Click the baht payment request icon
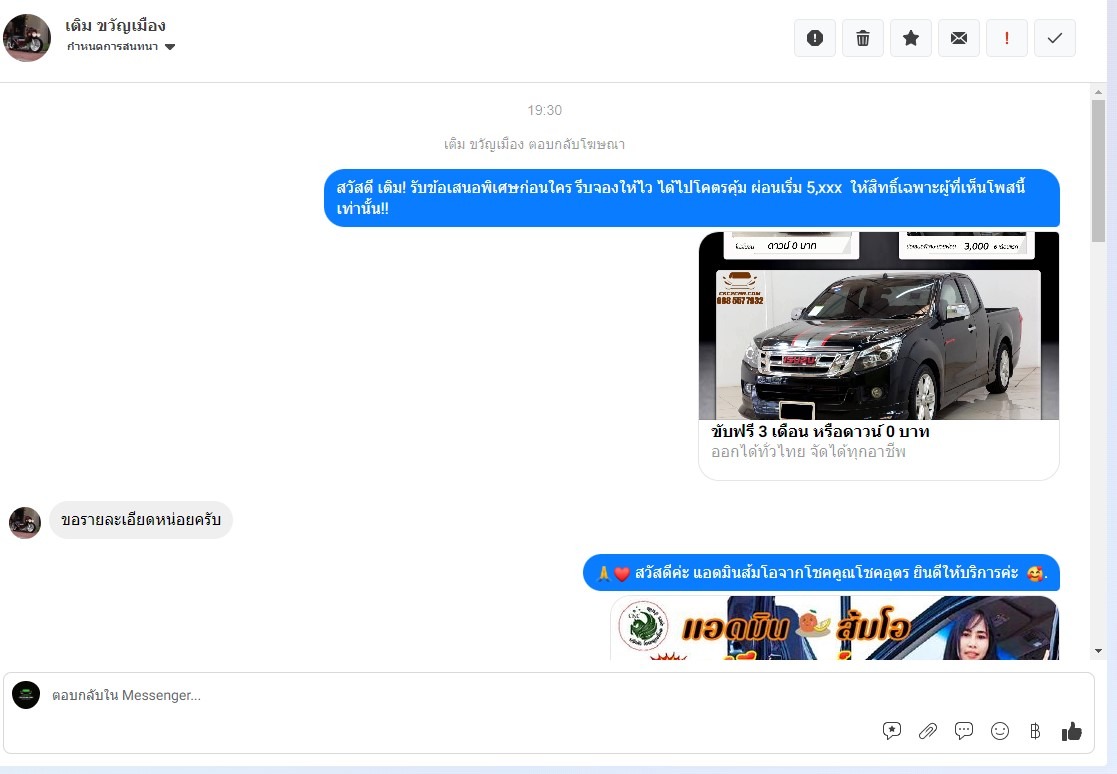Viewport: 1117px width, 774px height. click(x=1035, y=731)
